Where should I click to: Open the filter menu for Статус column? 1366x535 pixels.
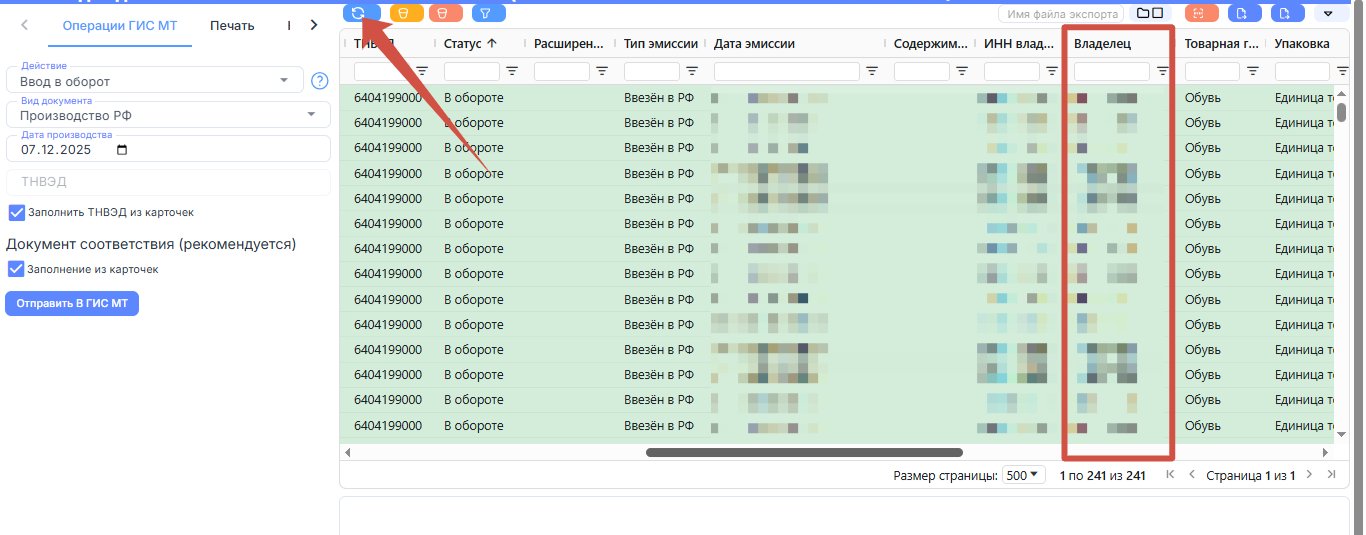pos(512,71)
